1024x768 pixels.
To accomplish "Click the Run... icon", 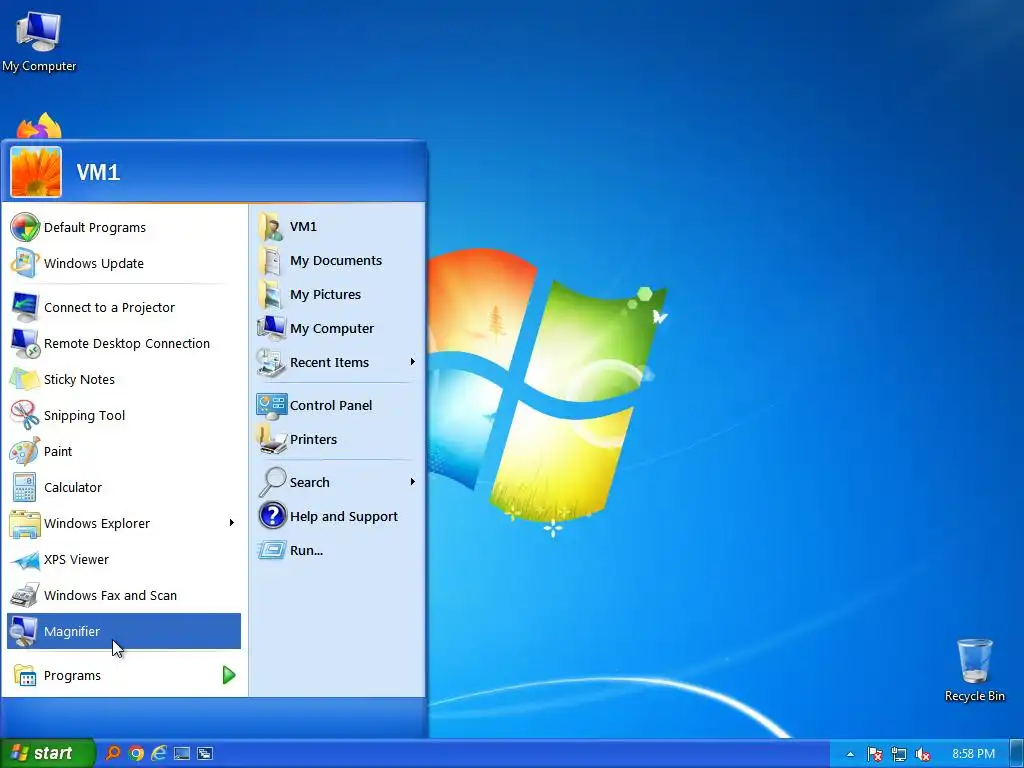I will pos(272,550).
